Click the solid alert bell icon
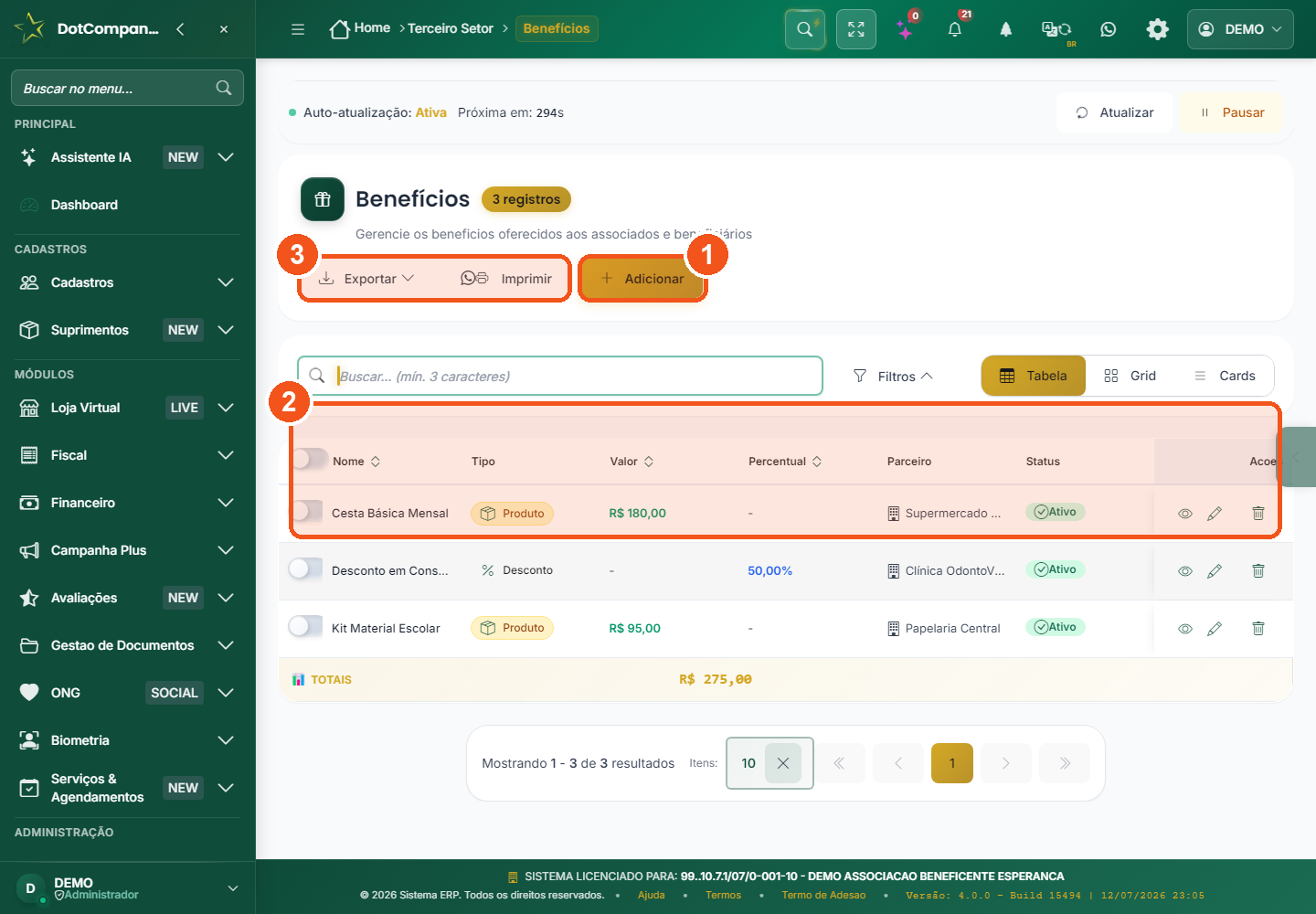1316x914 pixels. coord(1006,29)
